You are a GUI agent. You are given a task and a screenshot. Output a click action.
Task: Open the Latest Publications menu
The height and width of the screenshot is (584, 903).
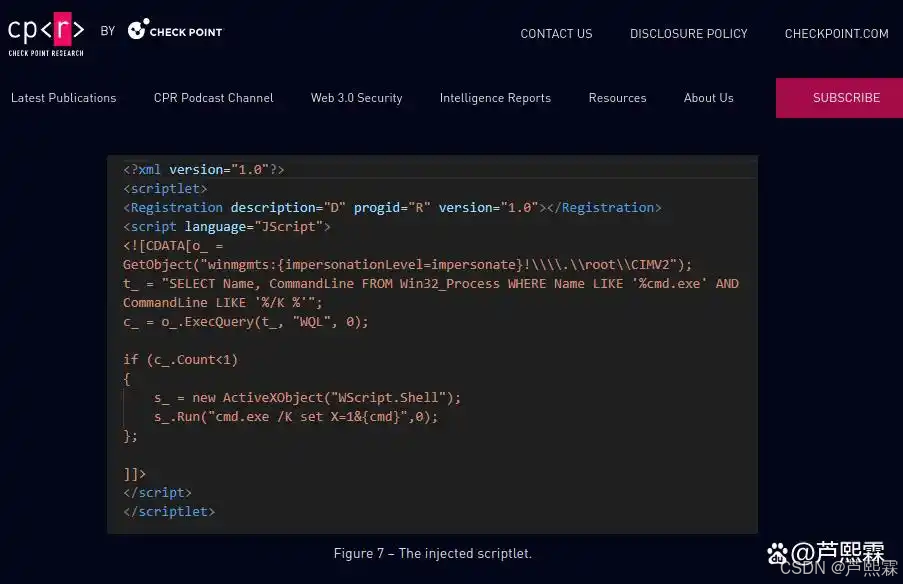(x=63, y=98)
